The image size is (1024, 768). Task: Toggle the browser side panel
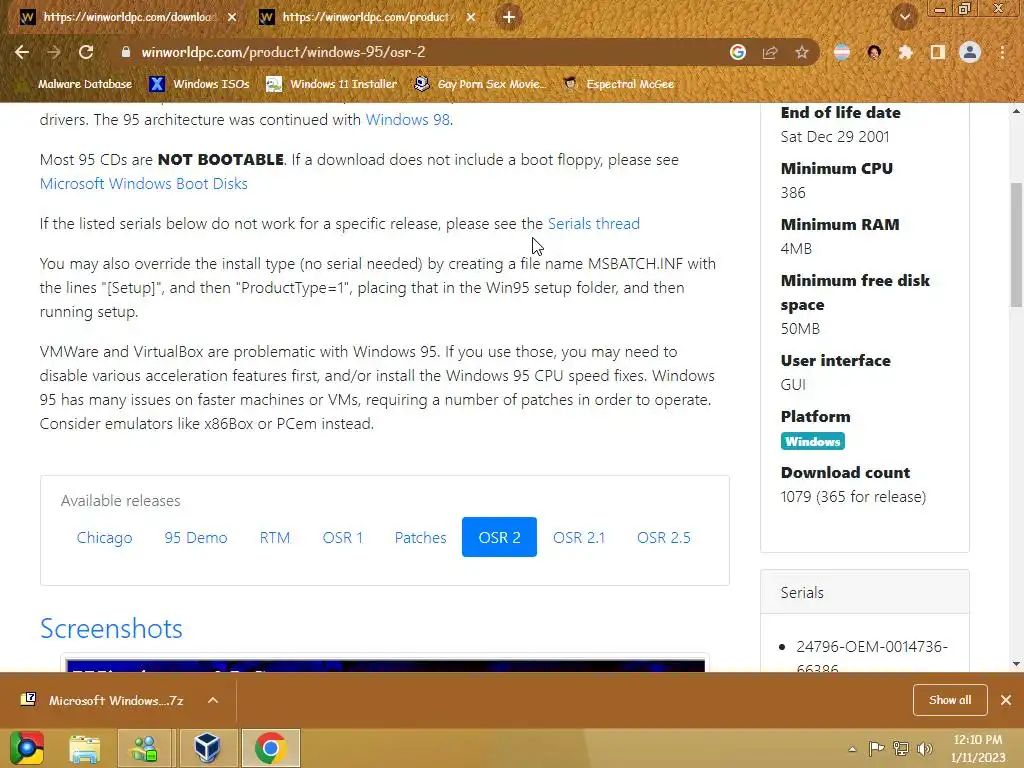coord(938,52)
